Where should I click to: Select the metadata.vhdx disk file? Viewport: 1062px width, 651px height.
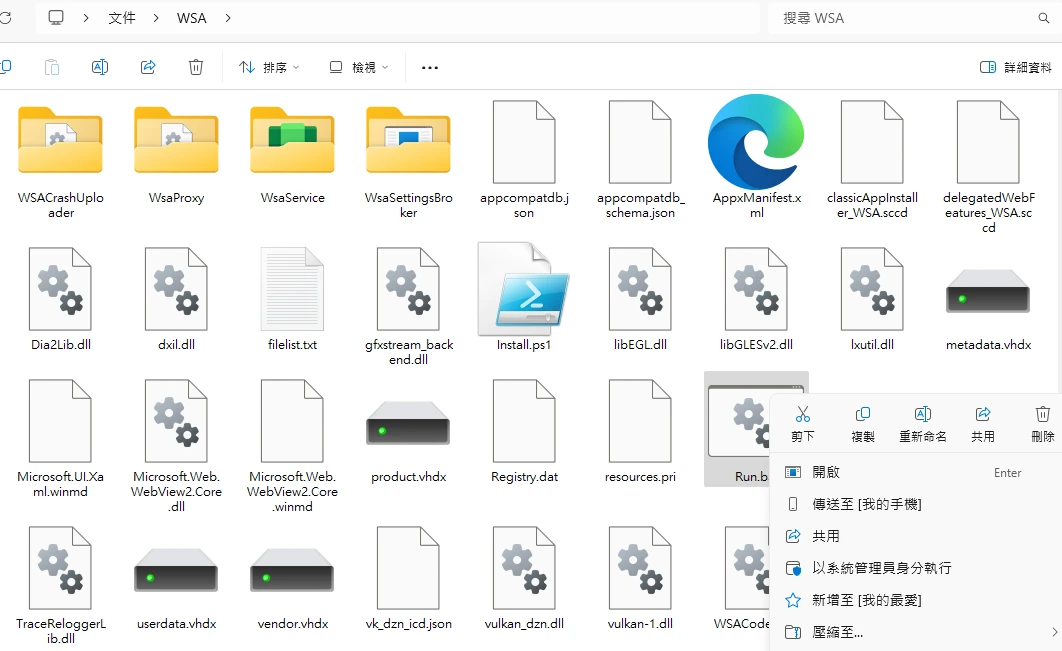pos(987,295)
